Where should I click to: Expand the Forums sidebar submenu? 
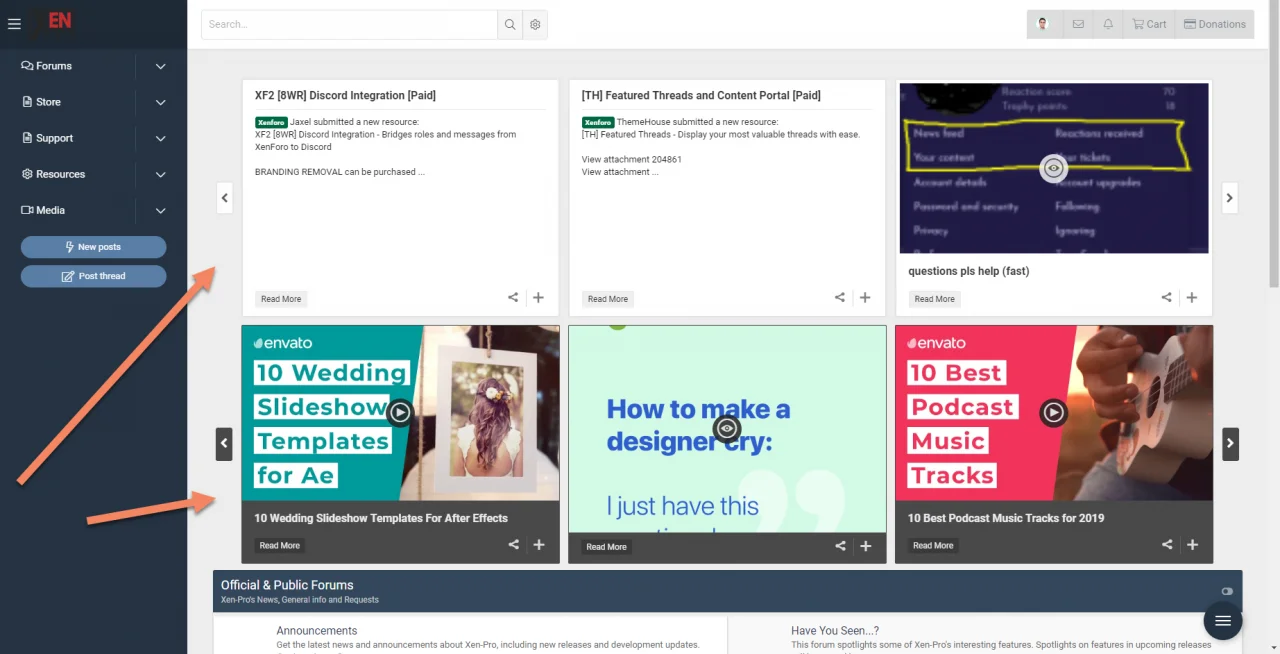click(x=161, y=66)
